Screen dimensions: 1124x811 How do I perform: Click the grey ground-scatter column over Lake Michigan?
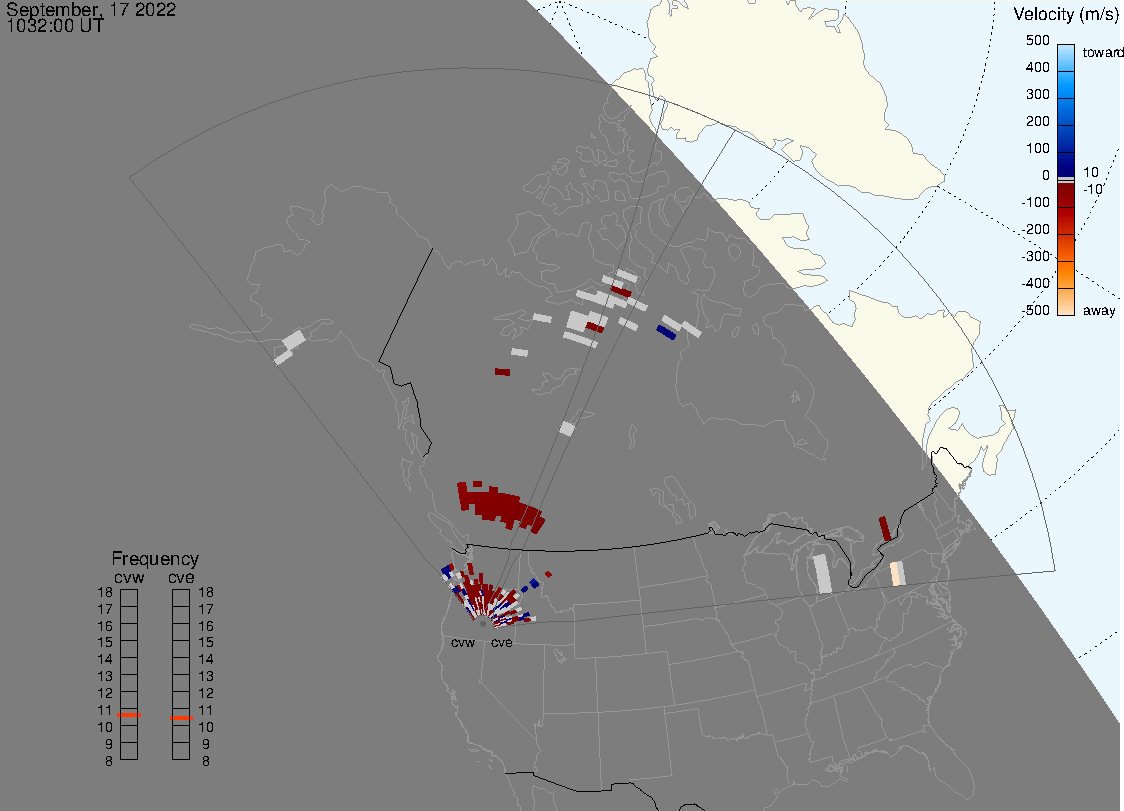pos(822,573)
